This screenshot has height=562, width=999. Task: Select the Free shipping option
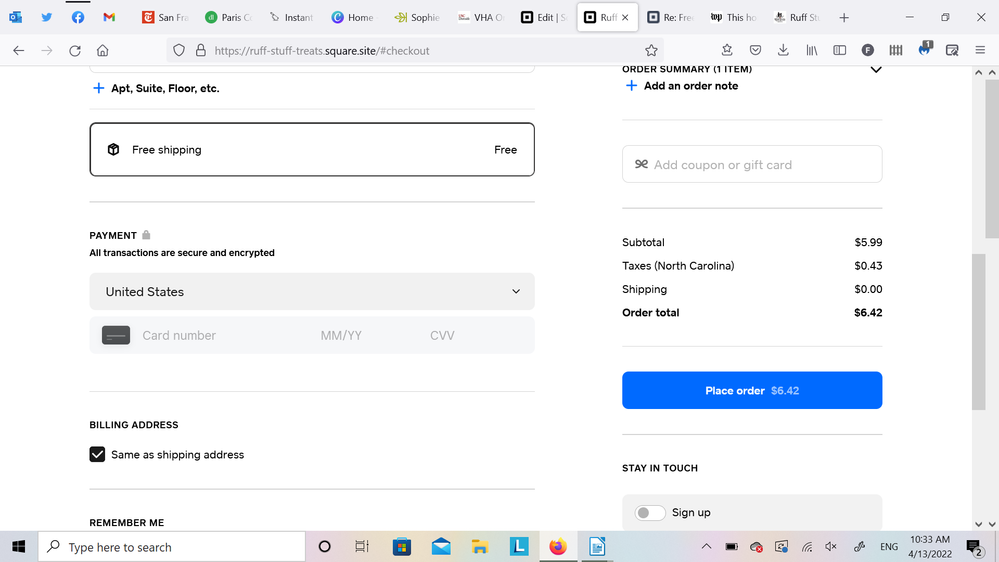(312, 150)
